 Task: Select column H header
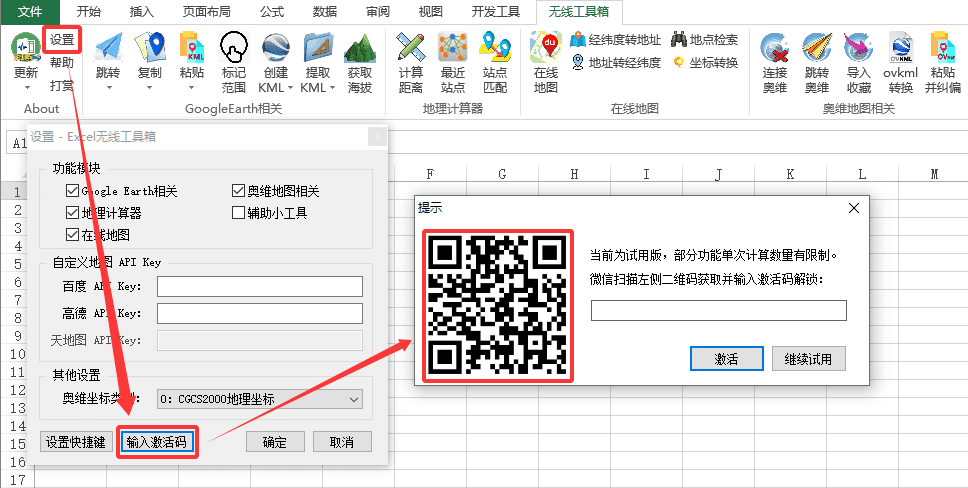(574, 174)
